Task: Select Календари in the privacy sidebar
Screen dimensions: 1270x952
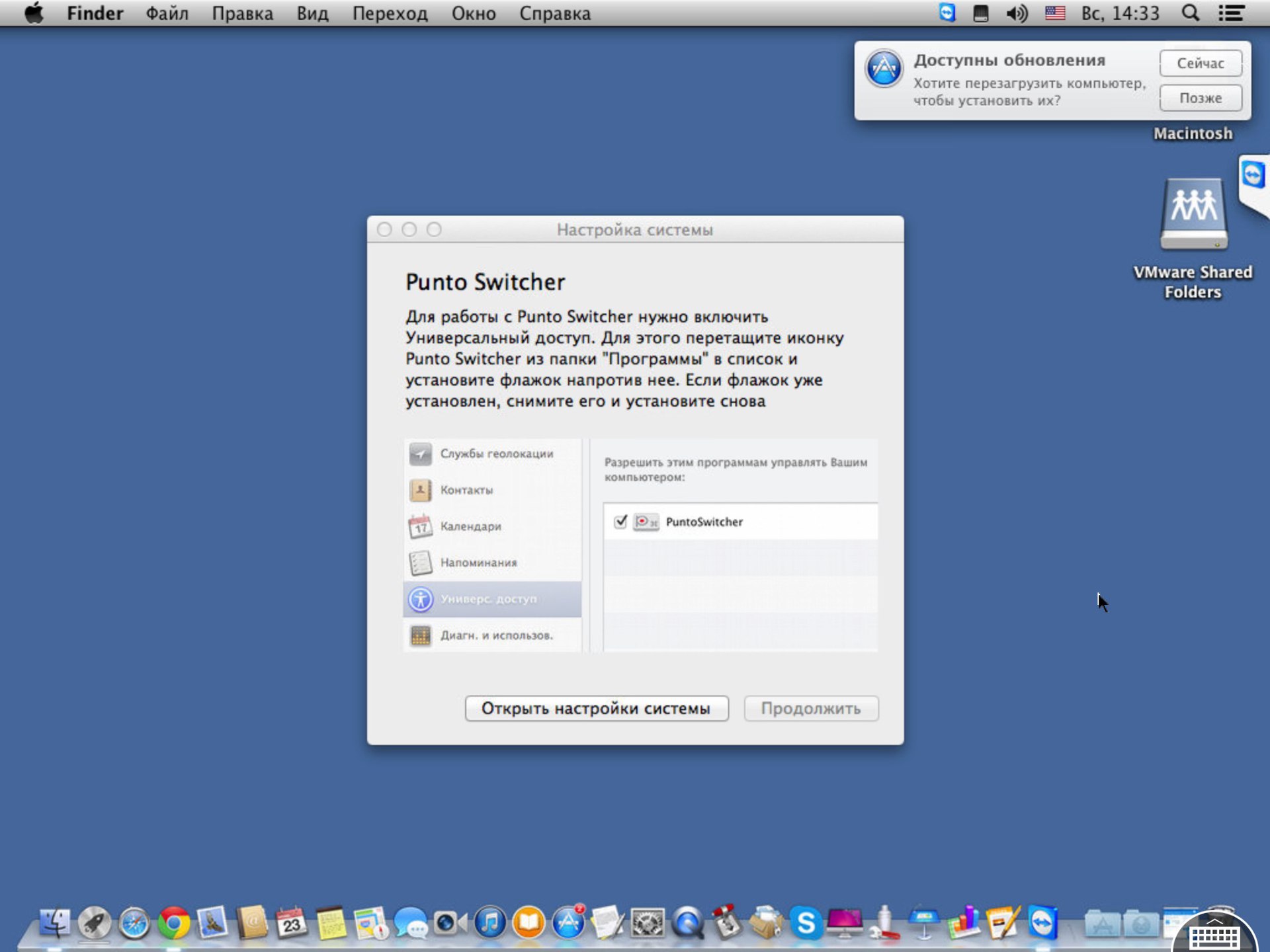Action: (x=492, y=526)
